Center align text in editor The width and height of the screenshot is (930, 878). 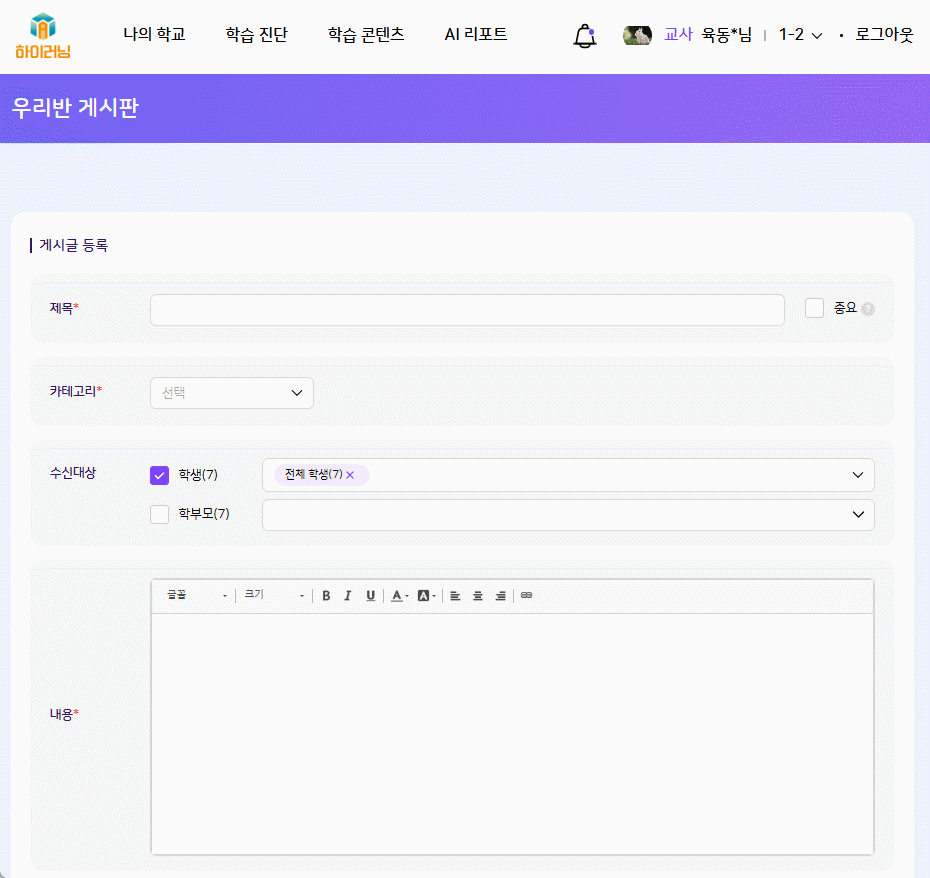[x=478, y=596]
